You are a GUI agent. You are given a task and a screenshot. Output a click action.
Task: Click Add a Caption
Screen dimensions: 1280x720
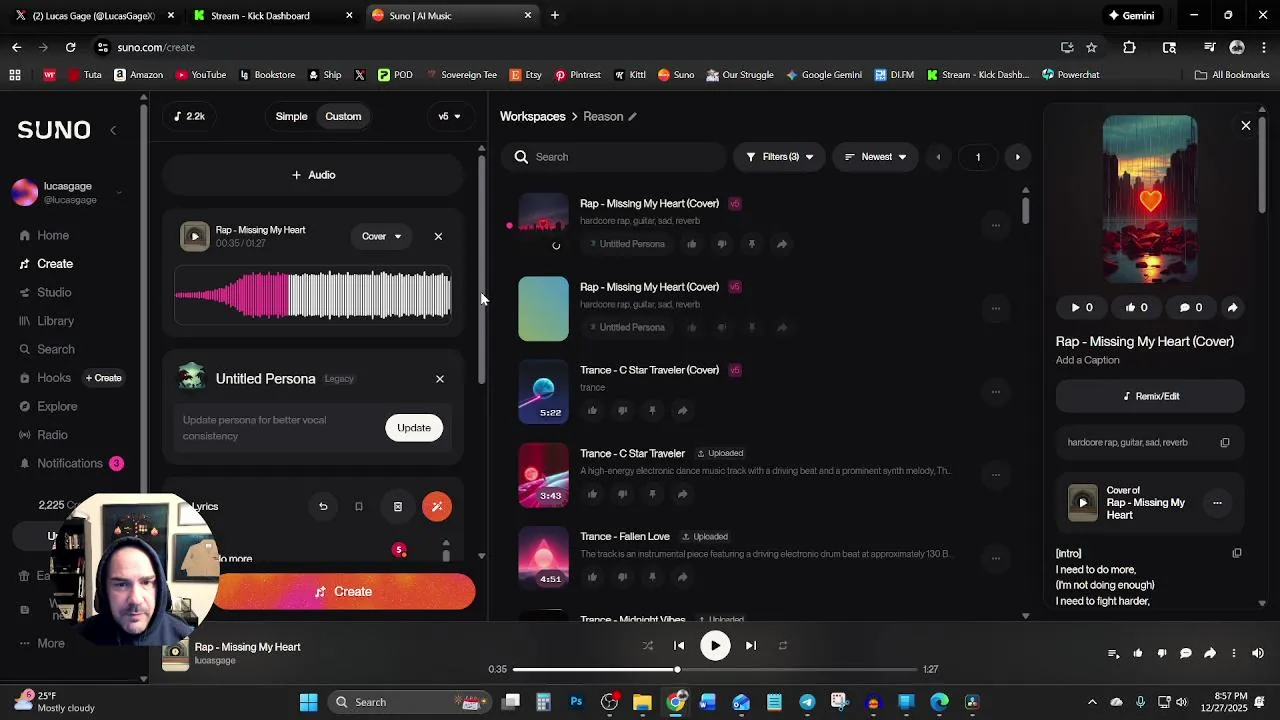pos(1088,360)
